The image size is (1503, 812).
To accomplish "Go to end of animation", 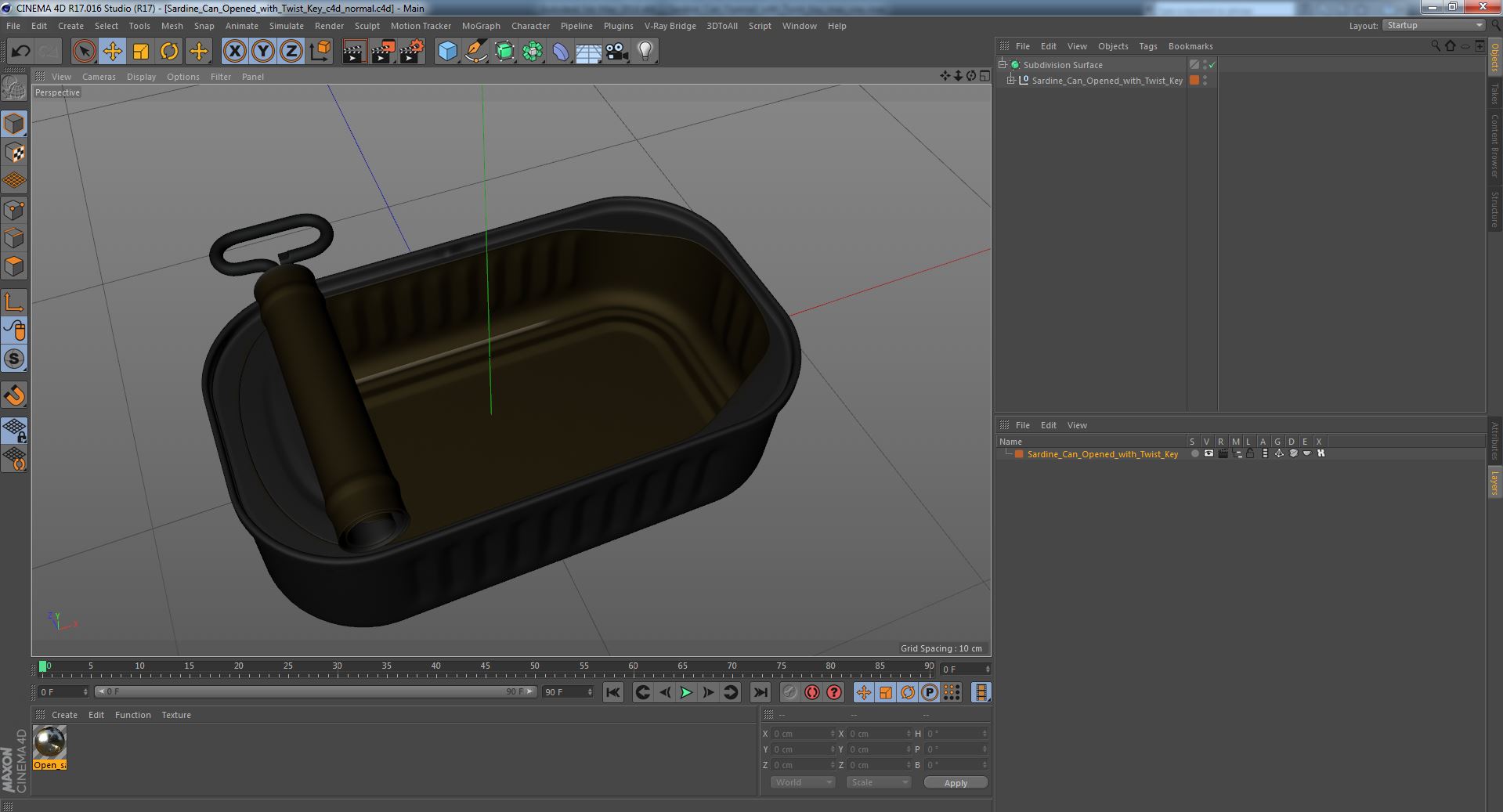I will click(760, 692).
